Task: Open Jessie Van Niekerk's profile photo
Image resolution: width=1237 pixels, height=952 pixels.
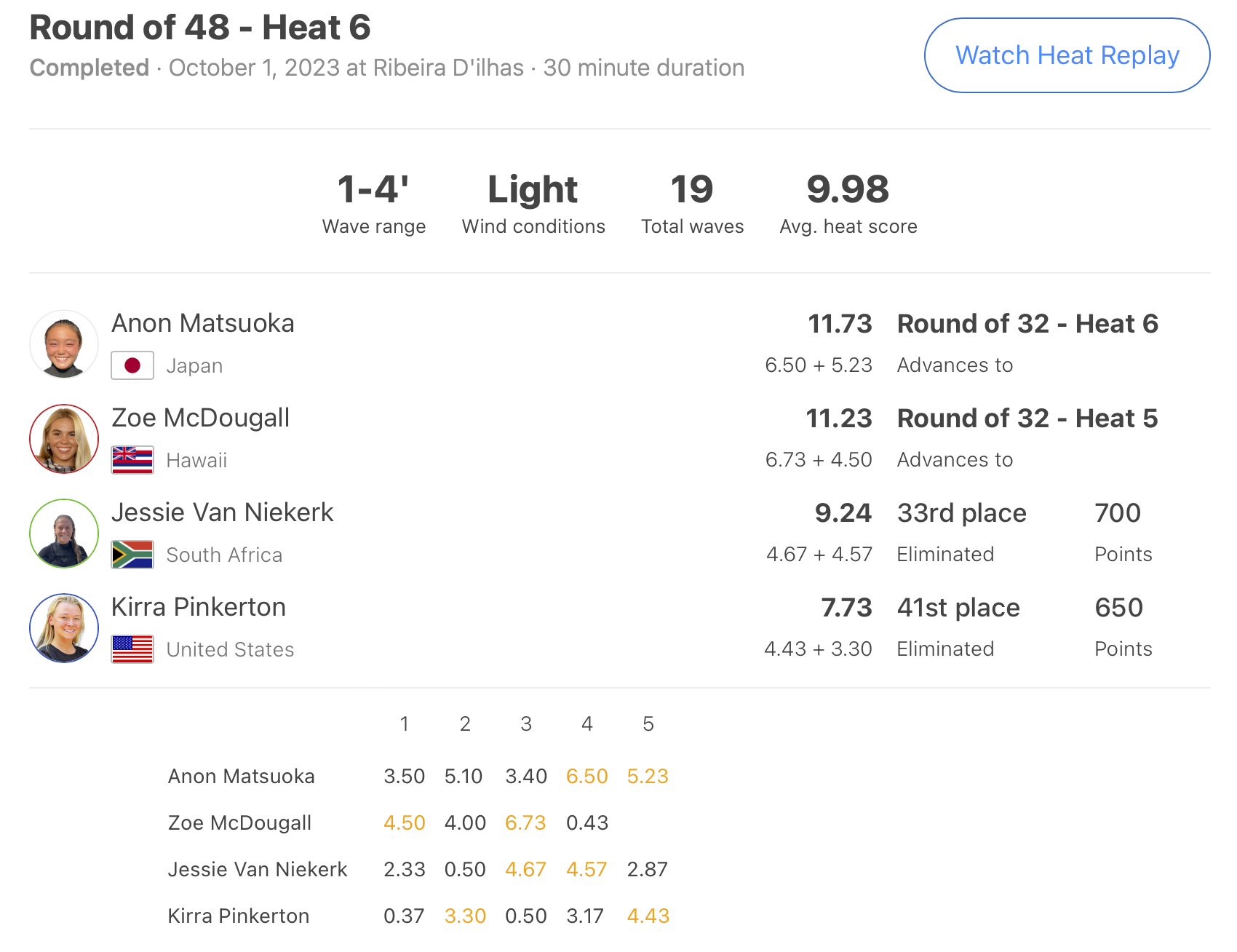Action: (x=64, y=533)
